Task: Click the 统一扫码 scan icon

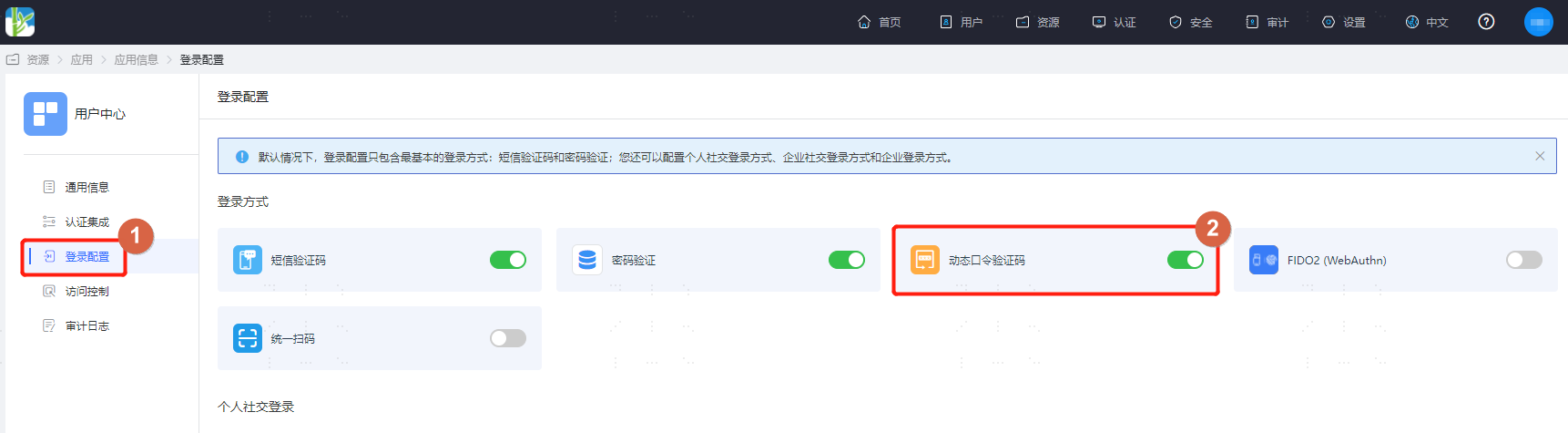Action: [x=248, y=338]
